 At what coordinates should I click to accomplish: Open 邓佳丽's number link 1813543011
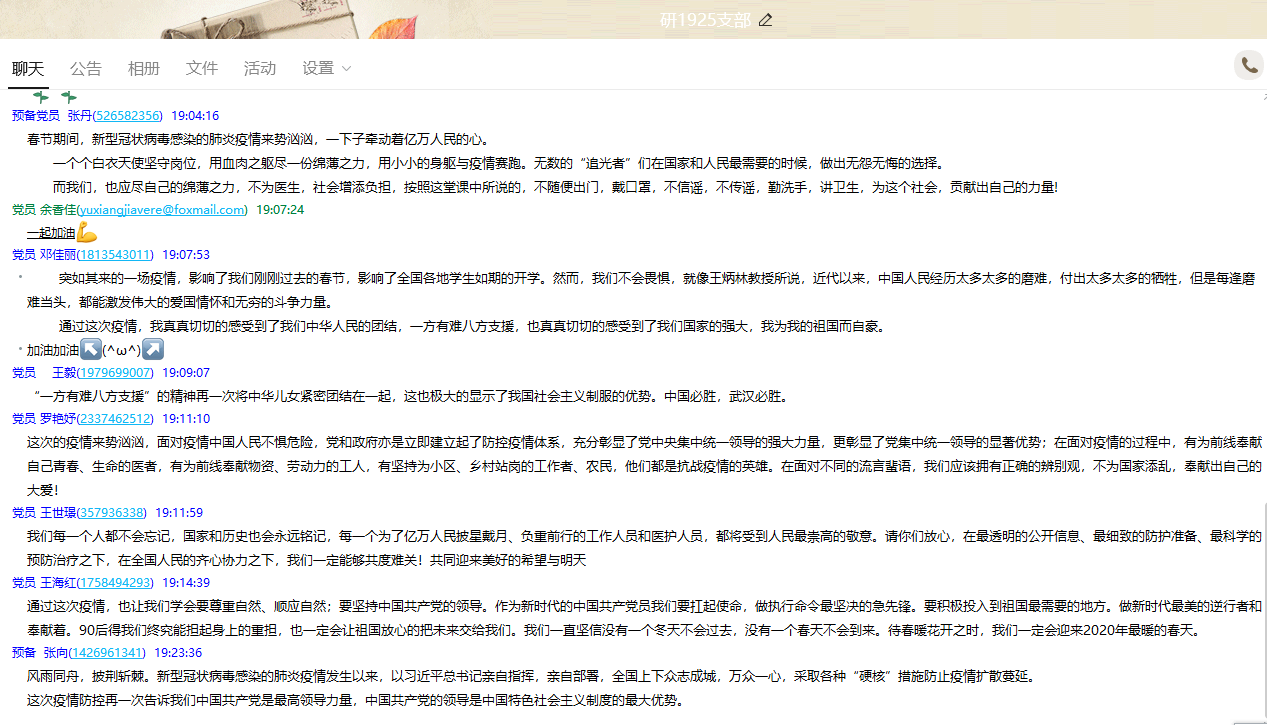[x=117, y=256]
